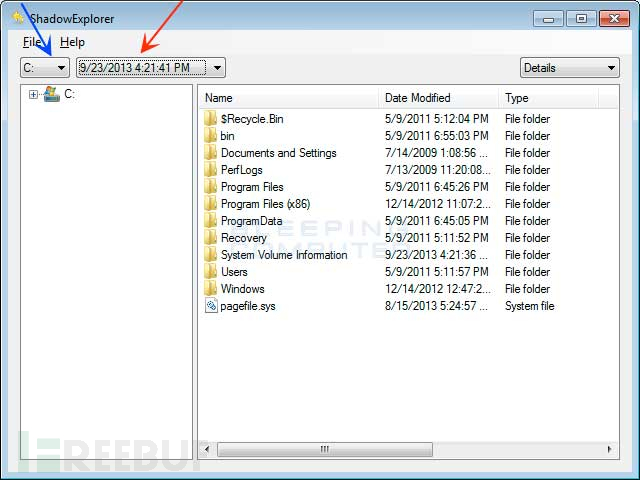Click the pagefile.sys file icon
This screenshot has height=480, width=640.
click(211, 306)
